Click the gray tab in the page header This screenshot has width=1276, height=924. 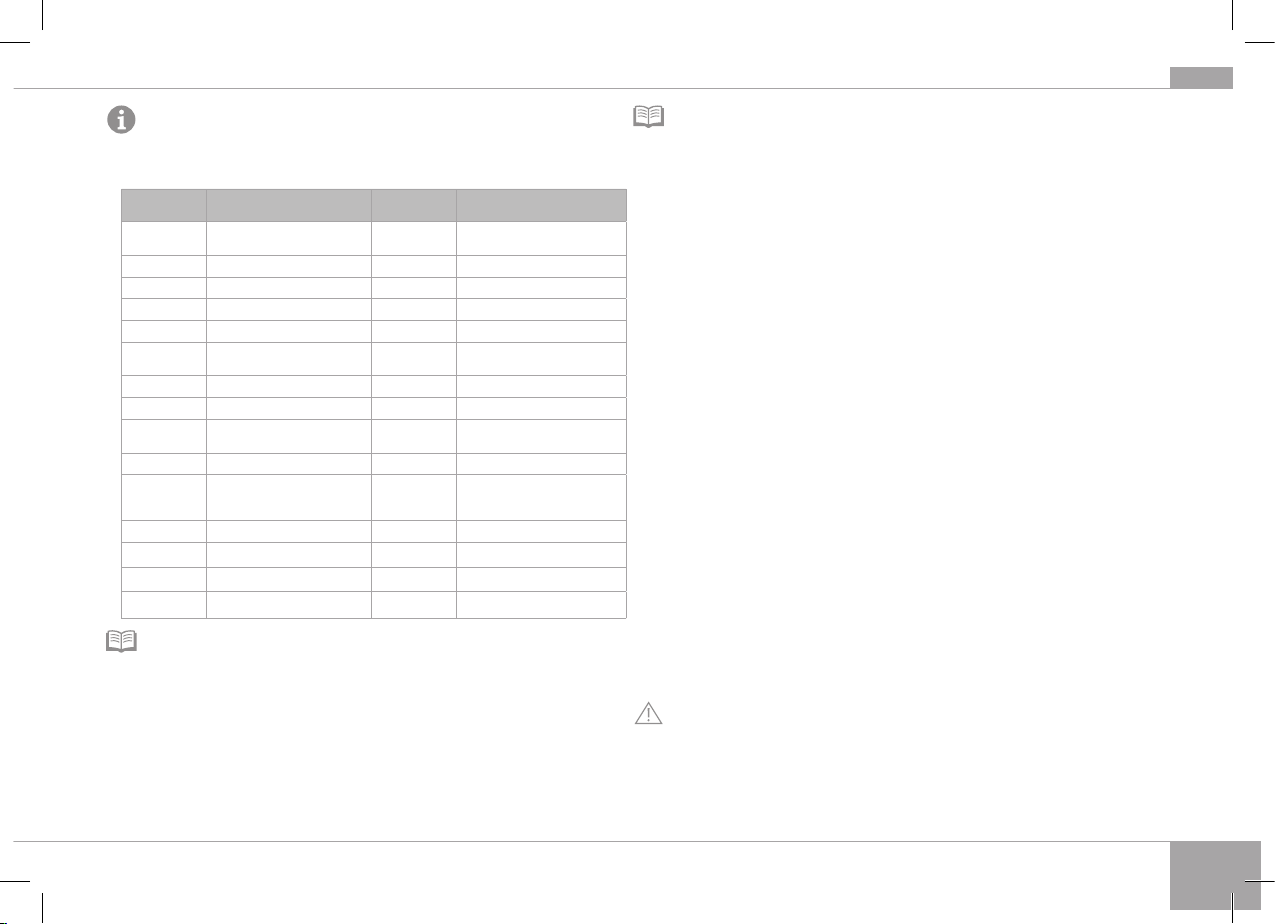[1202, 78]
